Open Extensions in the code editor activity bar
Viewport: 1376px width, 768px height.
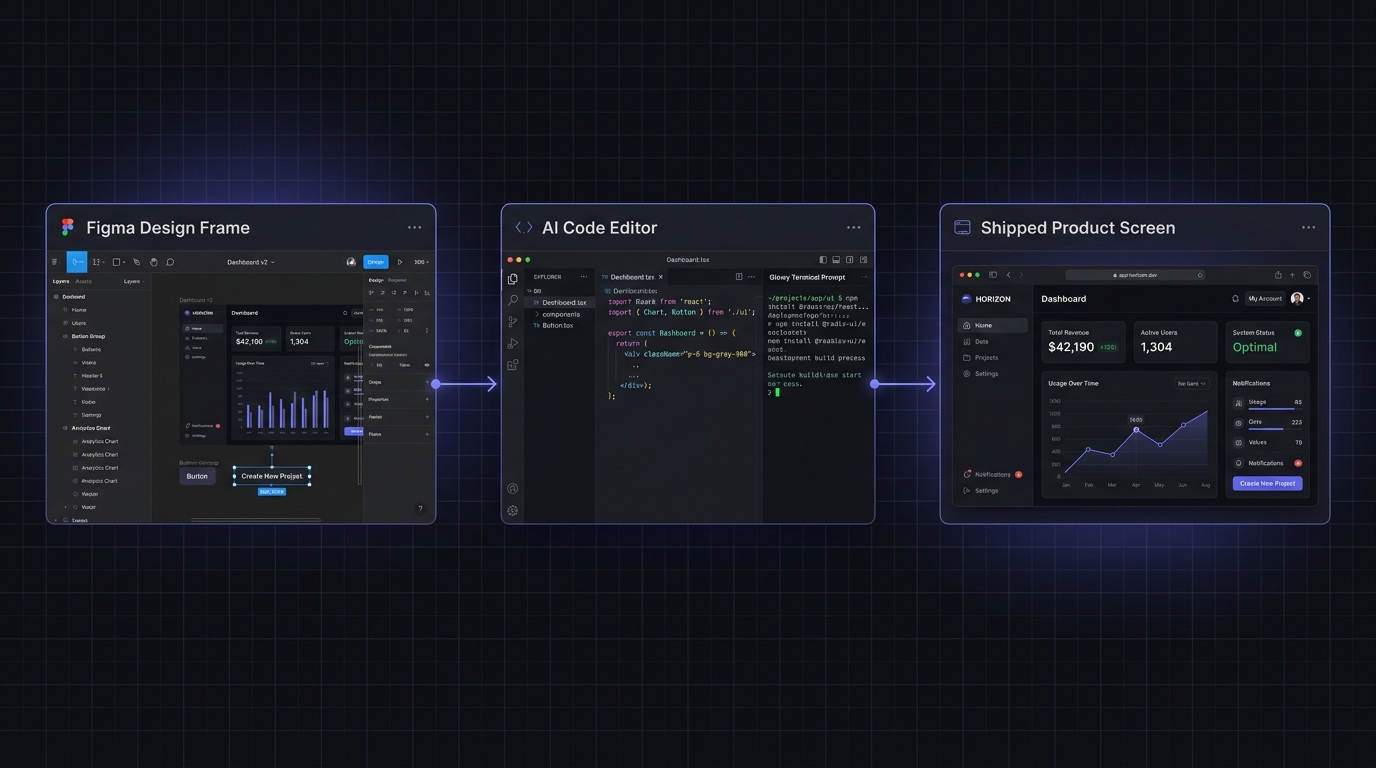512,365
